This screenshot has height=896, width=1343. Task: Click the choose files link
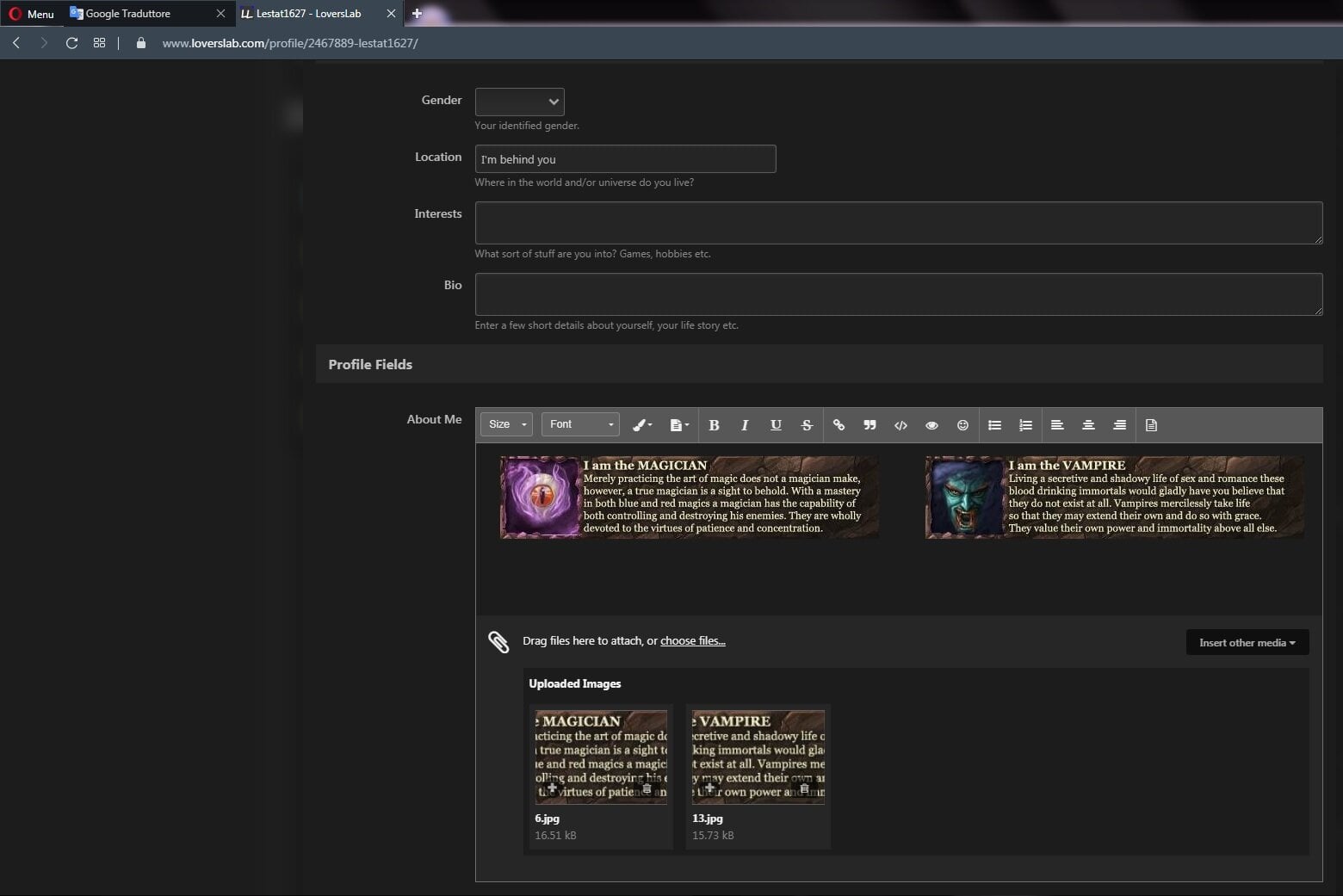[x=693, y=641]
